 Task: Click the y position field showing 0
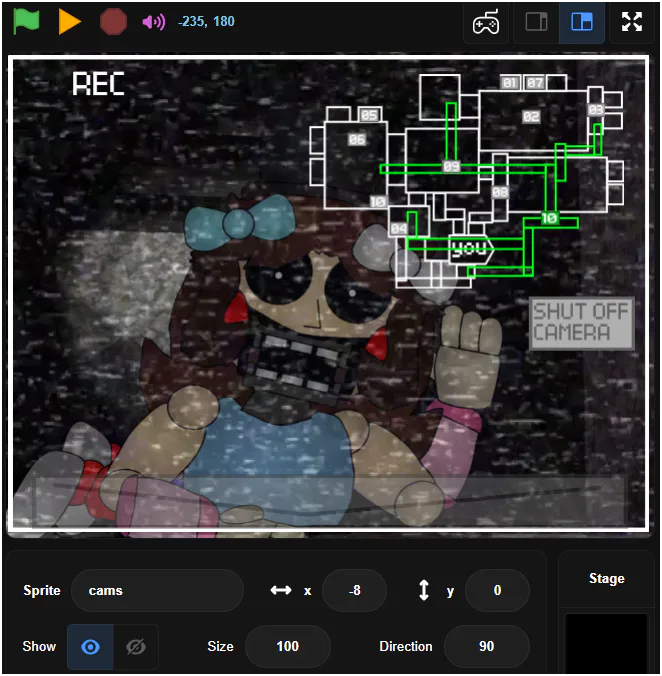(x=497, y=590)
